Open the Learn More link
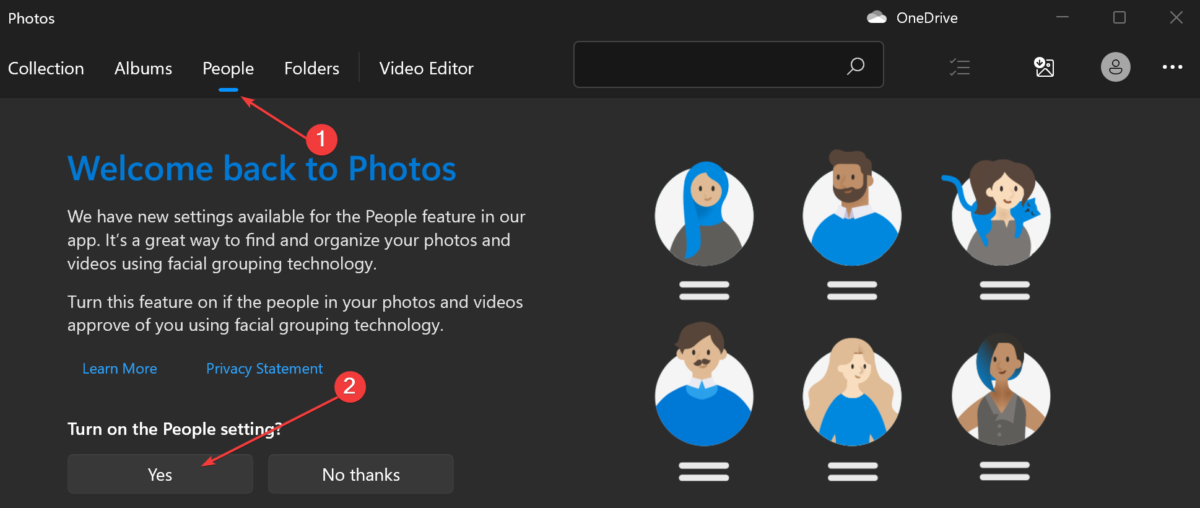 (120, 368)
